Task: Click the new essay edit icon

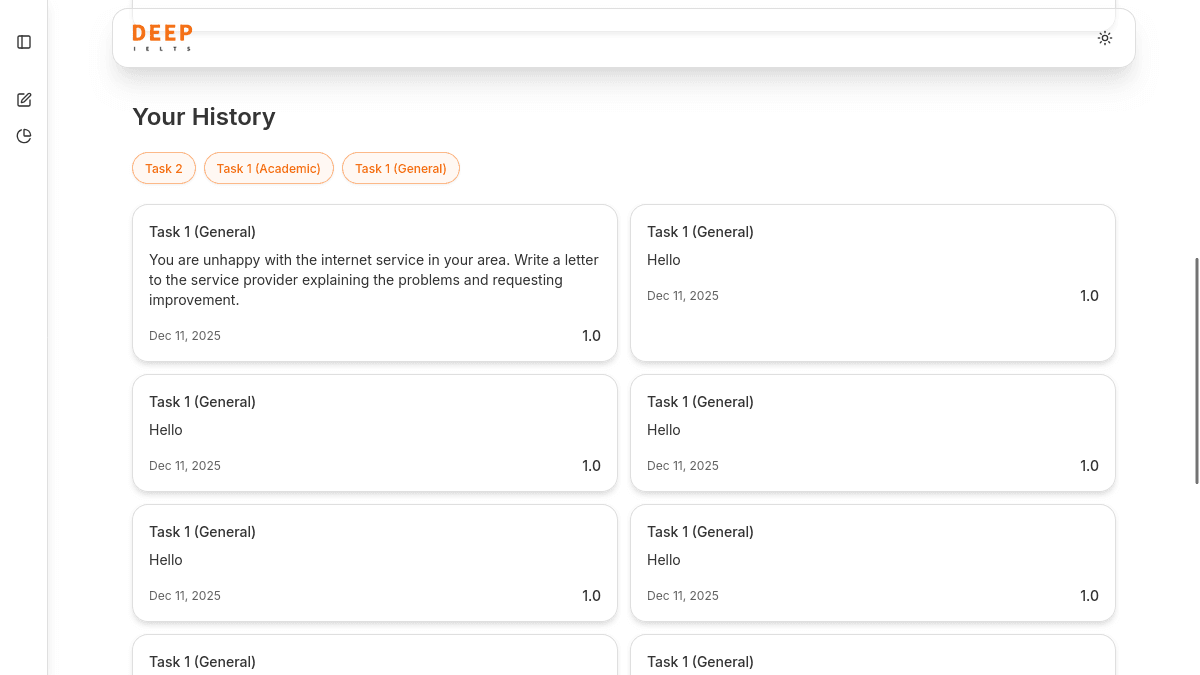Action: click(x=24, y=100)
